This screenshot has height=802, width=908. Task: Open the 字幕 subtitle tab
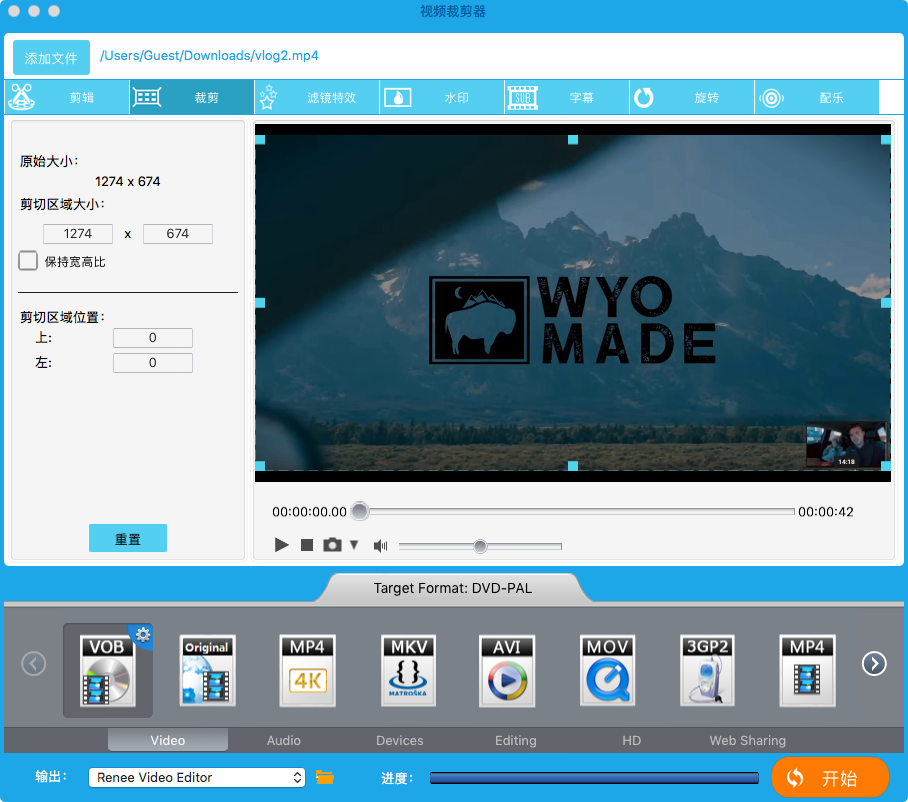click(567, 97)
